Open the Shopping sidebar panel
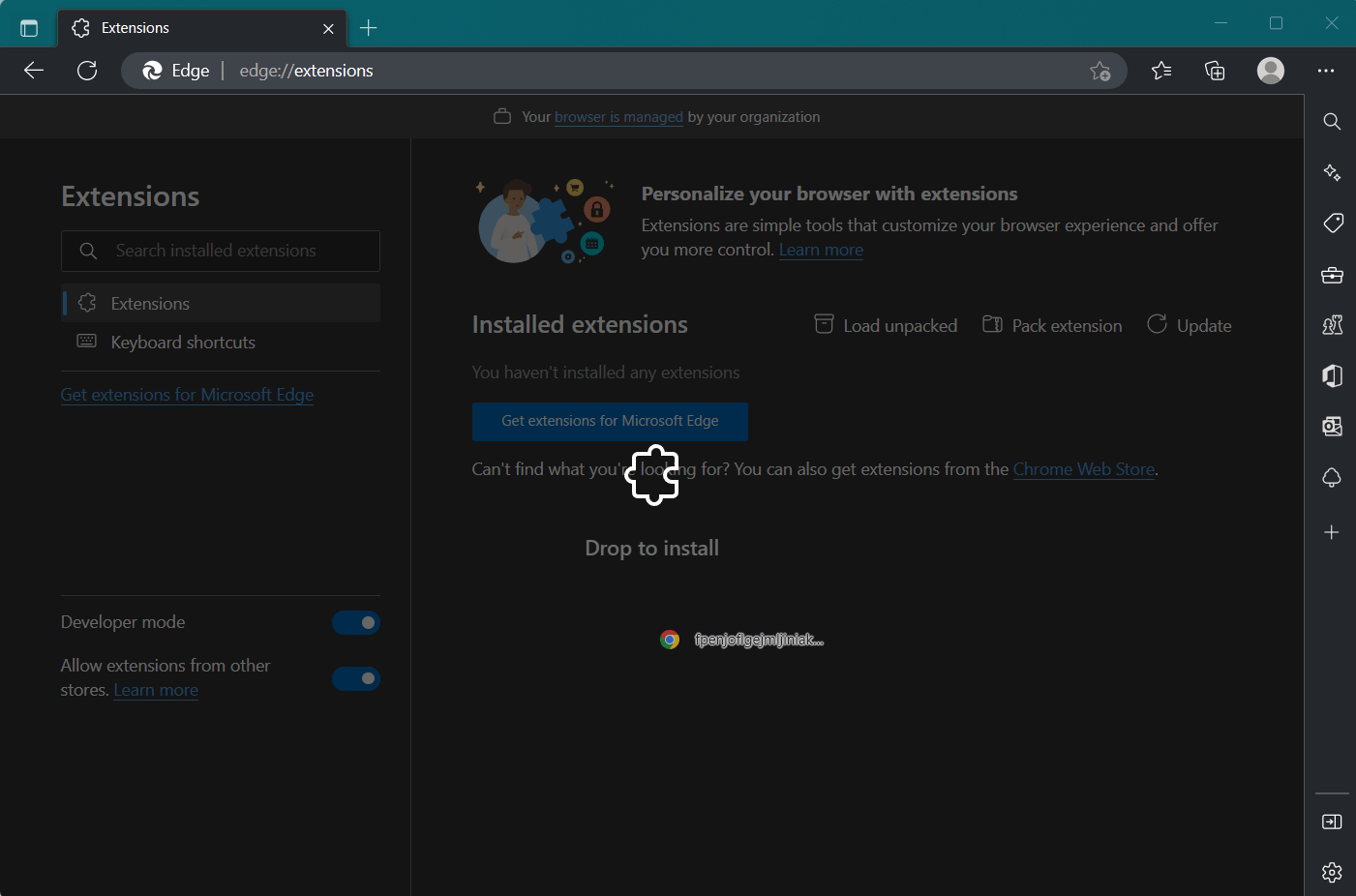 pyautogui.click(x=1332, y=223)
